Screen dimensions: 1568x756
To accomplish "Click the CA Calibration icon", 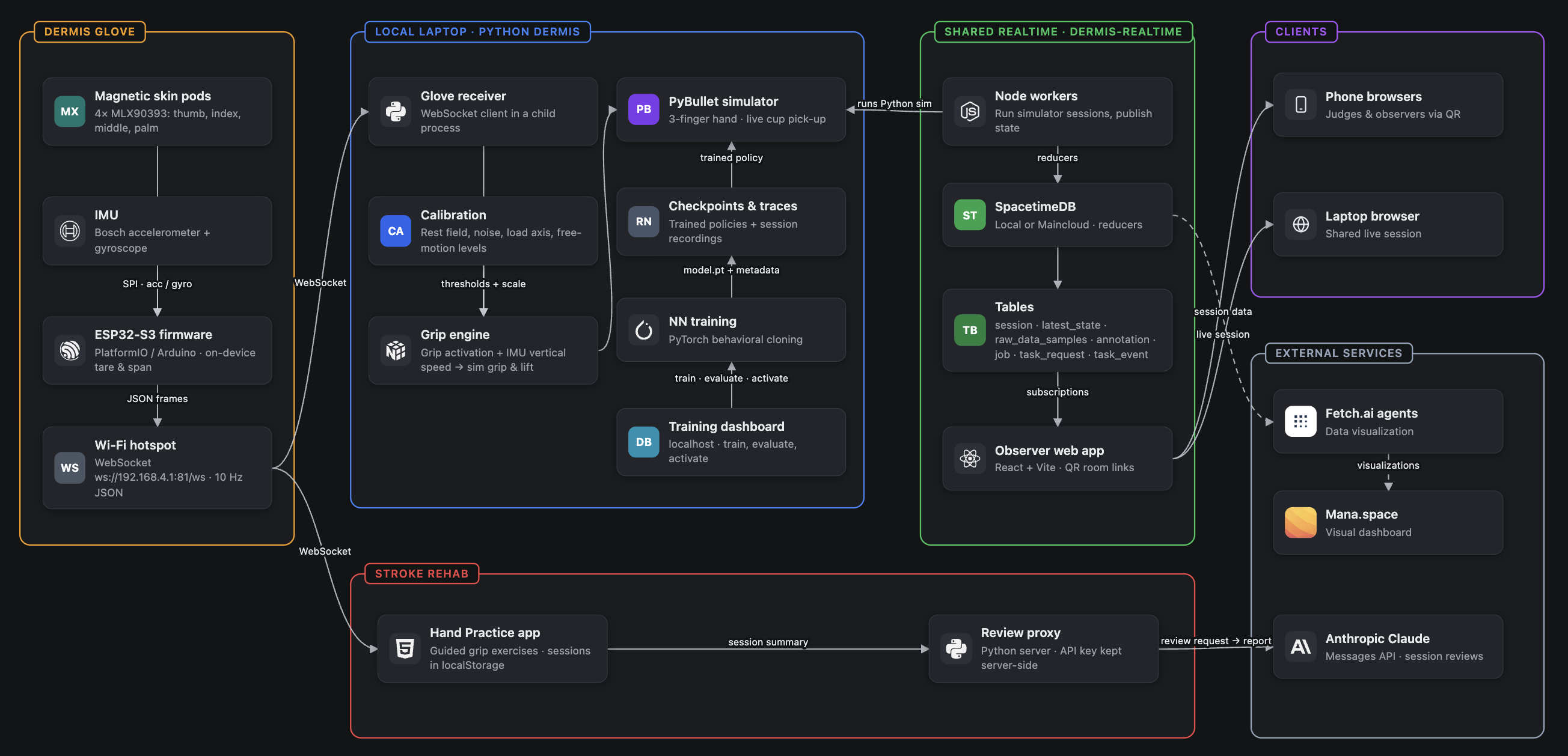I will [396, 231].
